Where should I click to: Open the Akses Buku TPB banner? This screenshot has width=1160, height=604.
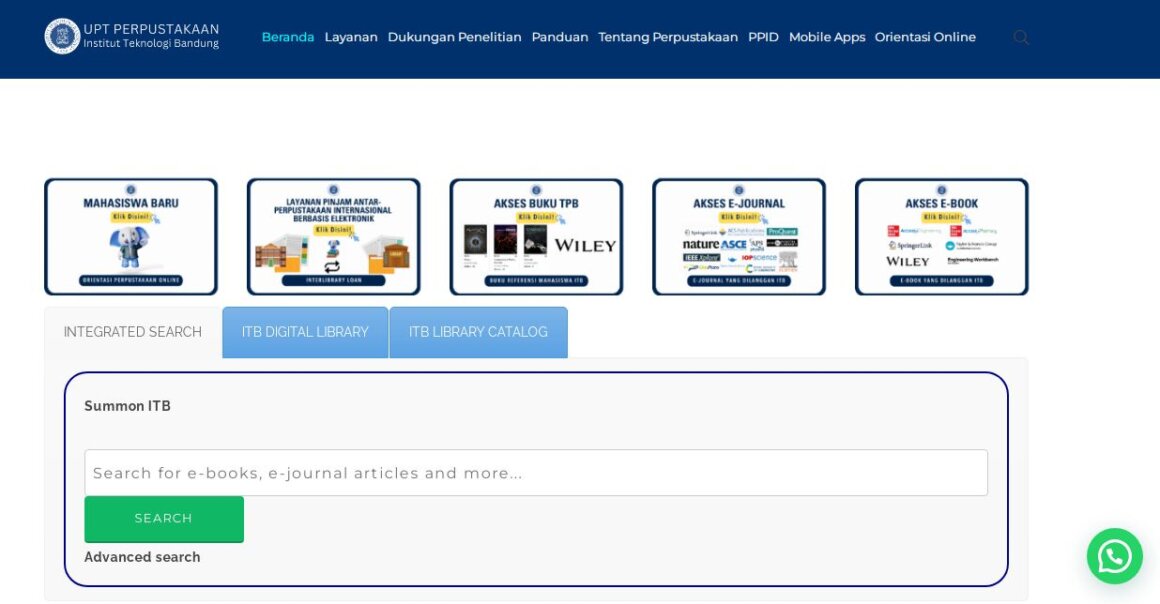point(536,237)
